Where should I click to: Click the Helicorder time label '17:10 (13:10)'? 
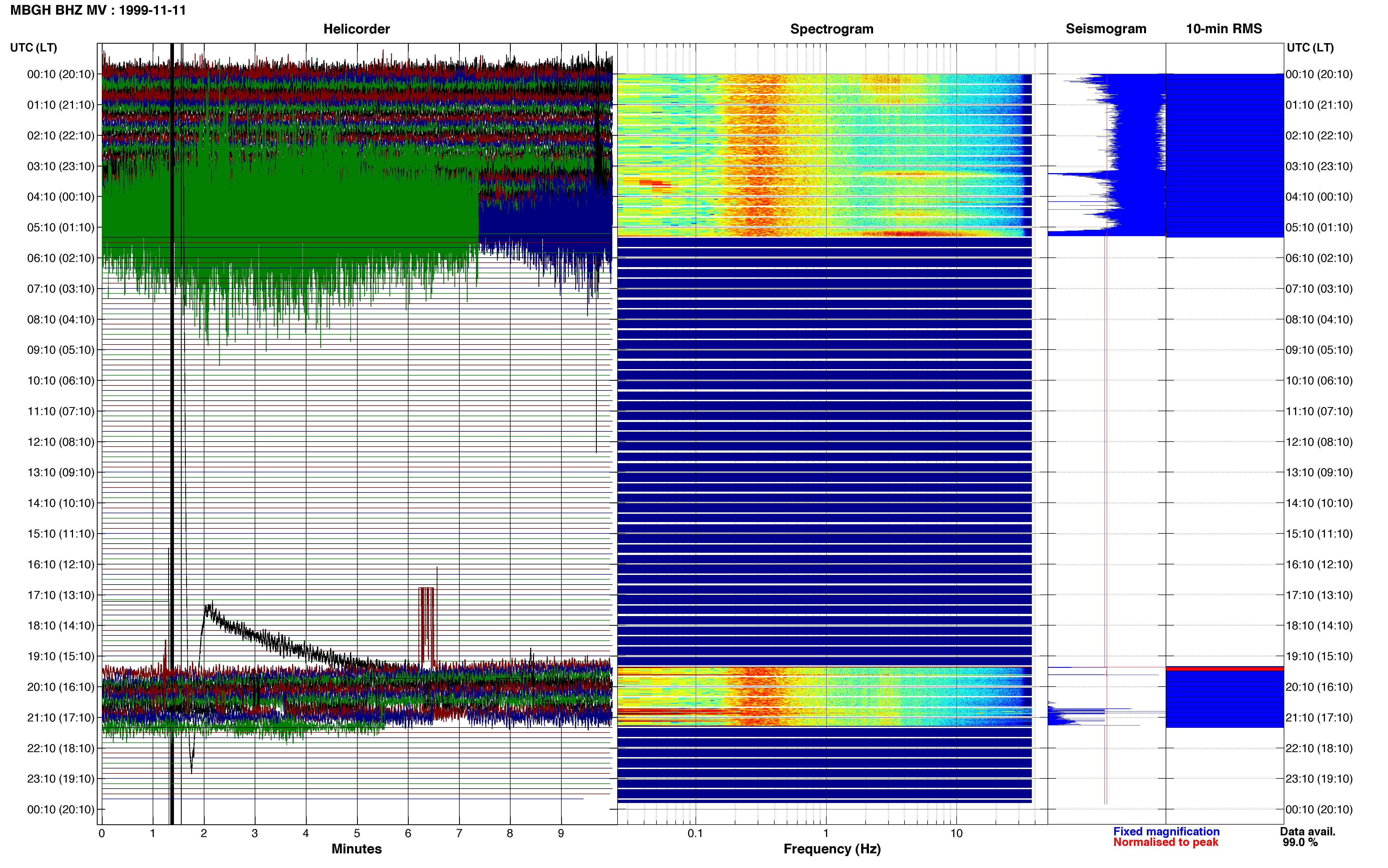pyautogui.click(x=61, y=595)
